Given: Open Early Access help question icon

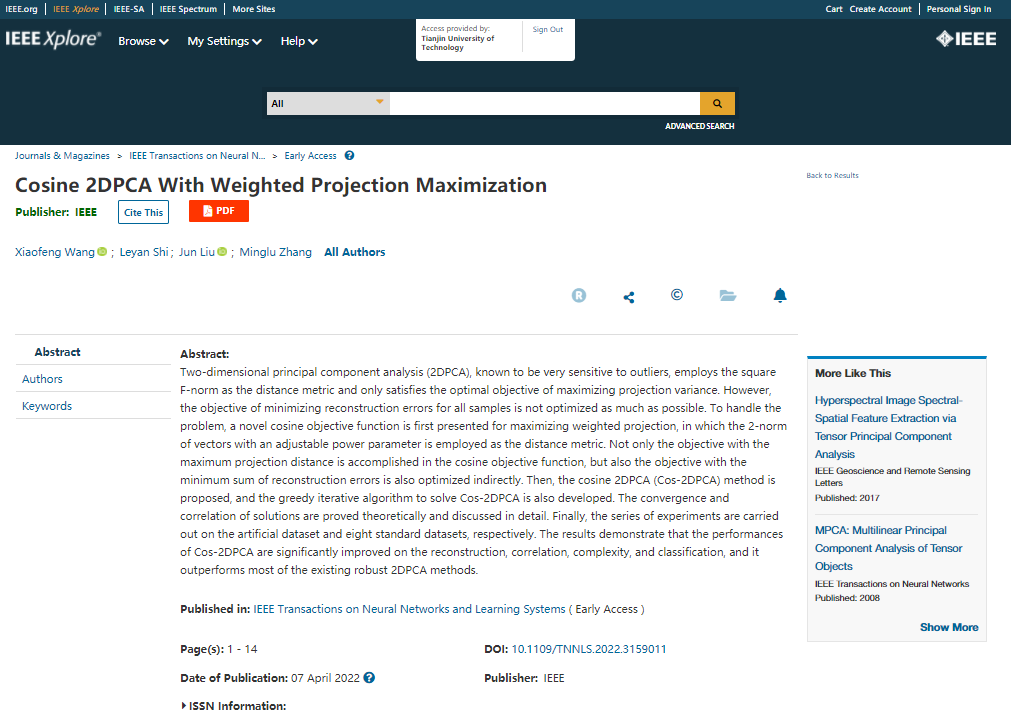Looking at the screenshot, I should (349, 156).
